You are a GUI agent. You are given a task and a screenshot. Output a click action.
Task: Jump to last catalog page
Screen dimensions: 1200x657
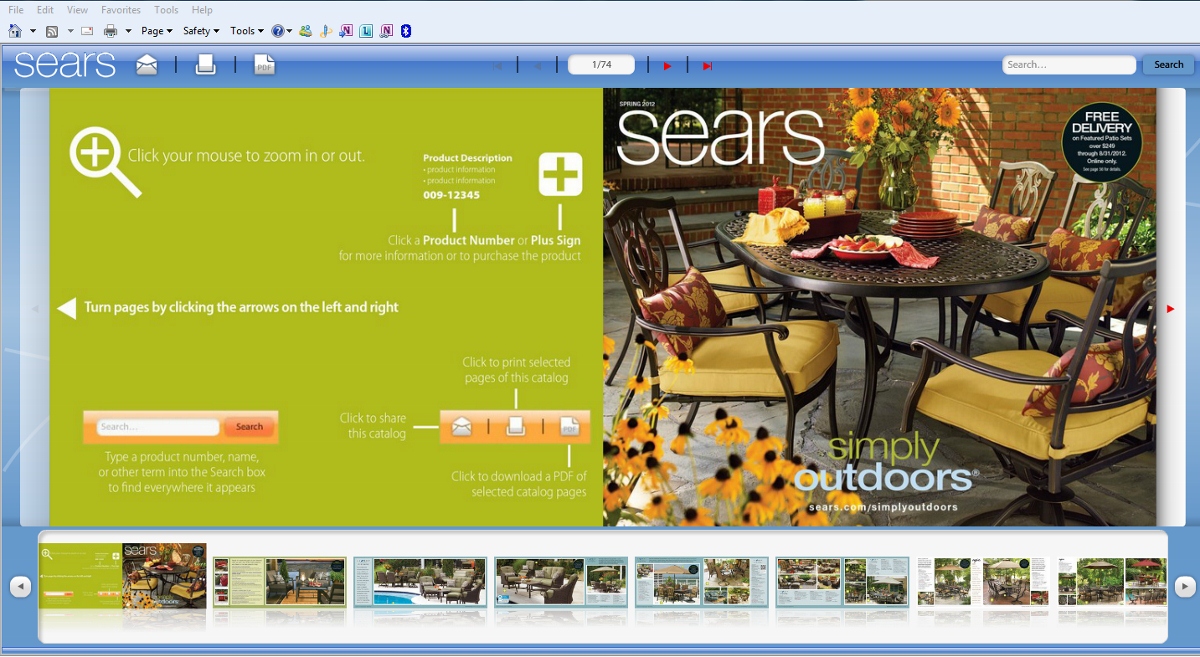click(x=707, y=66)
